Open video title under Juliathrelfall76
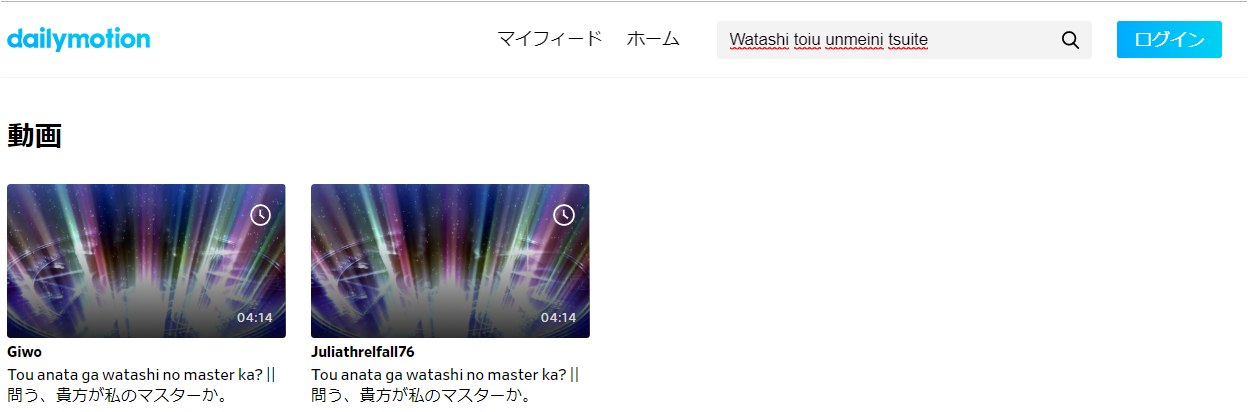 pyautogui.click(x=445, y=385)
